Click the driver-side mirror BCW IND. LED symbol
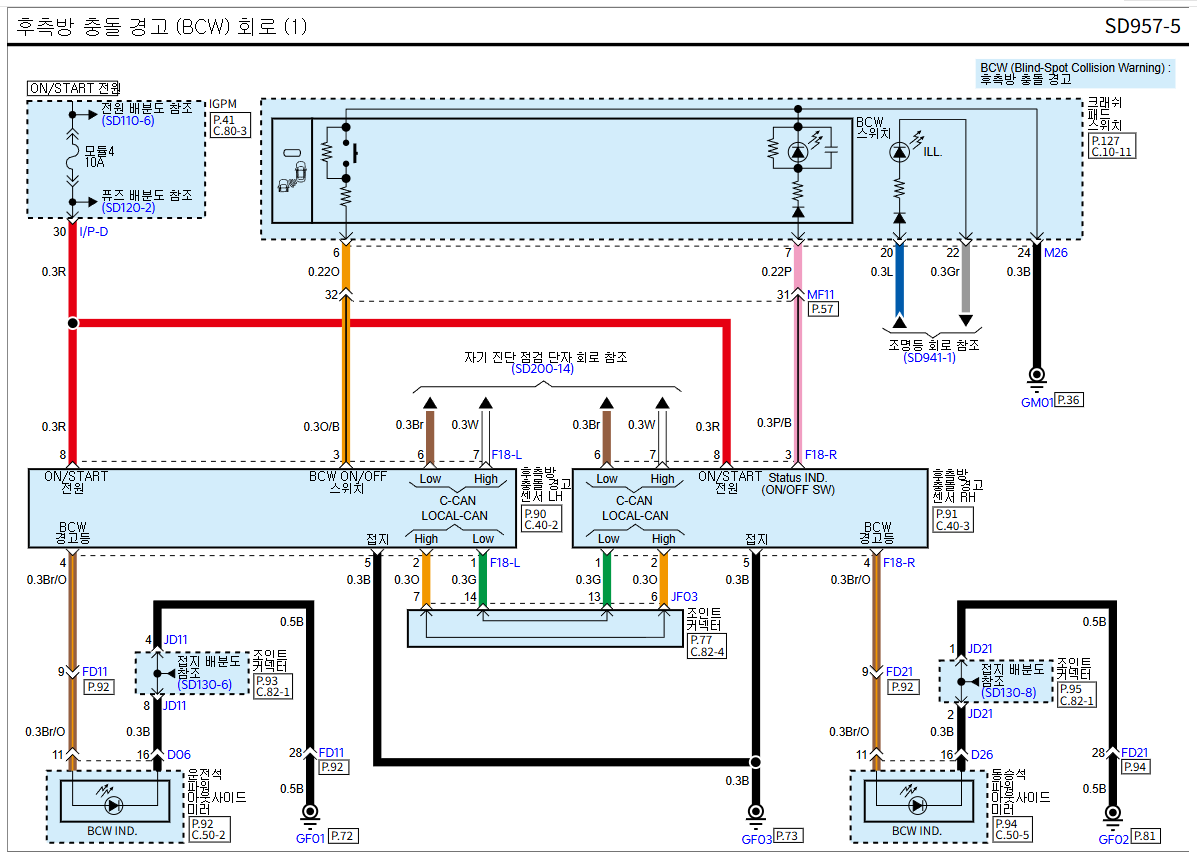Screen dimensions: 1197x858 [112, 804]
